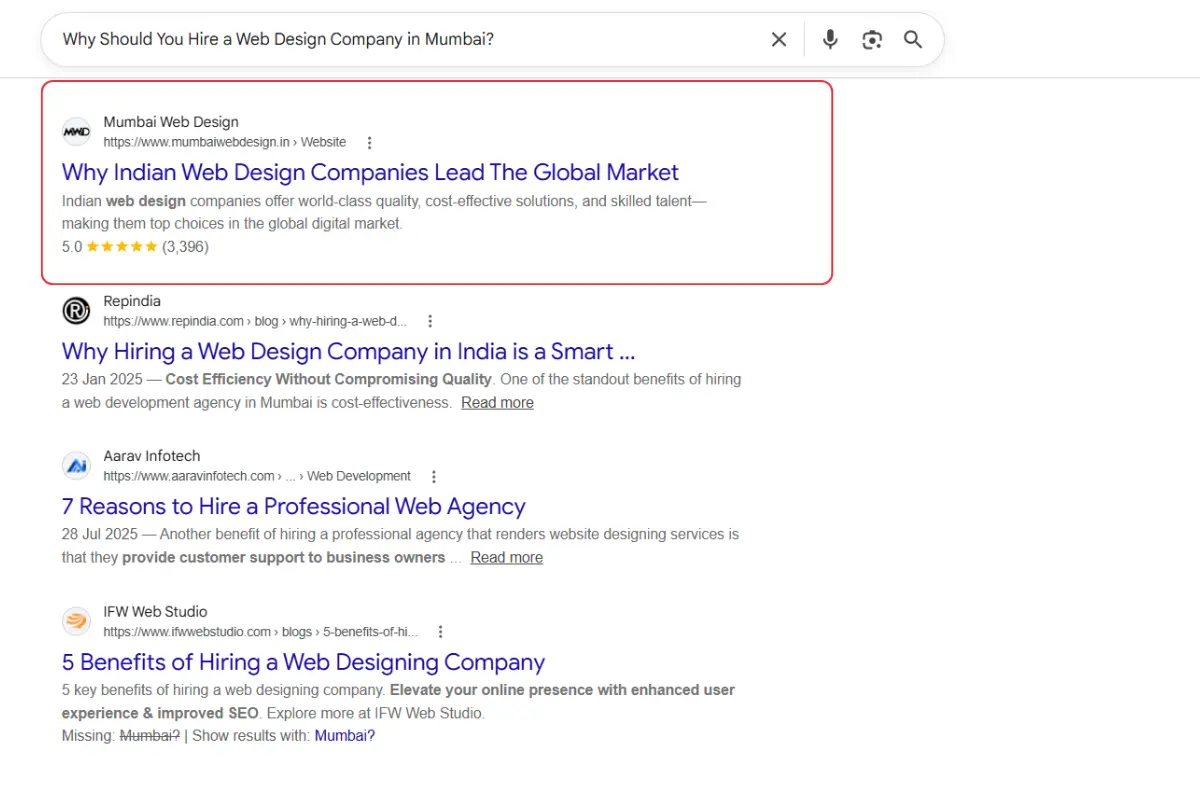Image resolution: width=1200 pixels, height=800 pixels.
Task: Open more options for the Mumbai Web Design result
Action: coord(370,143)
